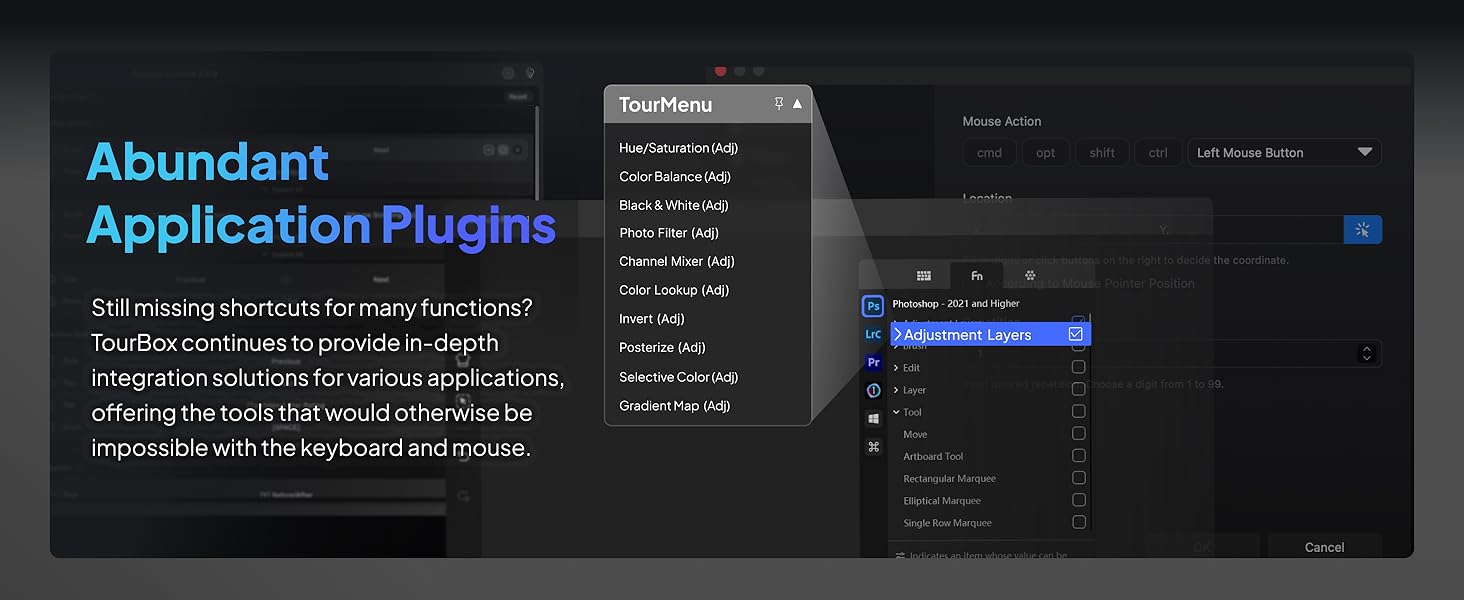Switch to the keyboard tab icon
This screenshot has height=600, width=1464.
coord(924,276)
